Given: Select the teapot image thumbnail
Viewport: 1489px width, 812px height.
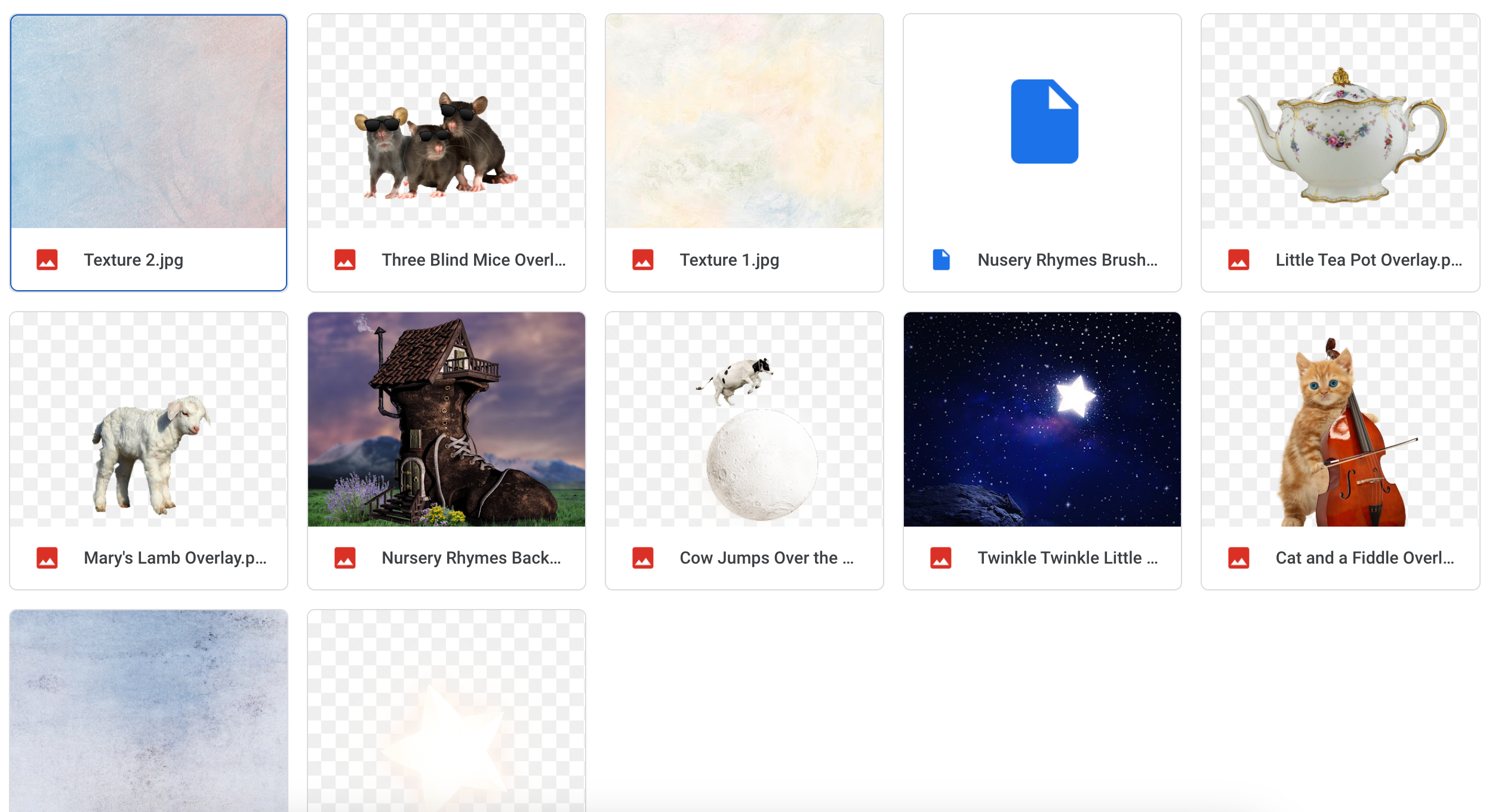Looking at the screenshot, I should [1340, 121].
